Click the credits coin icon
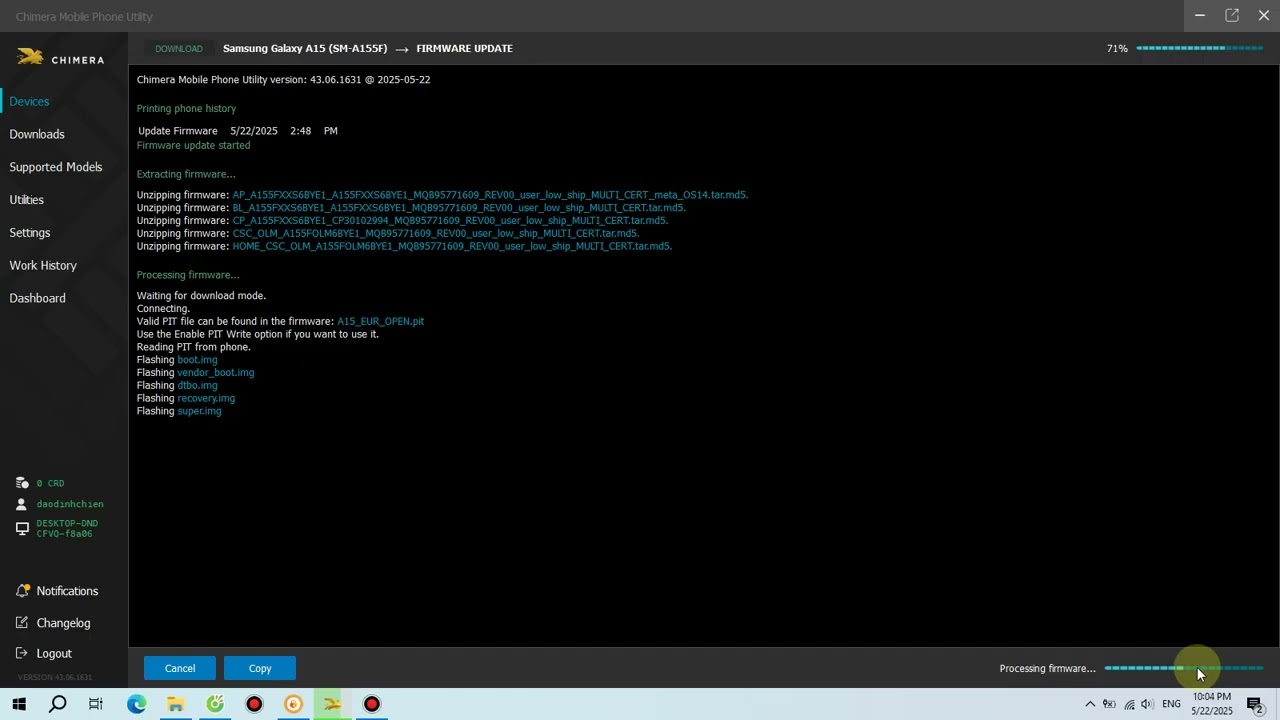This screenshot has width=1280, height=720. pos(22,483)
